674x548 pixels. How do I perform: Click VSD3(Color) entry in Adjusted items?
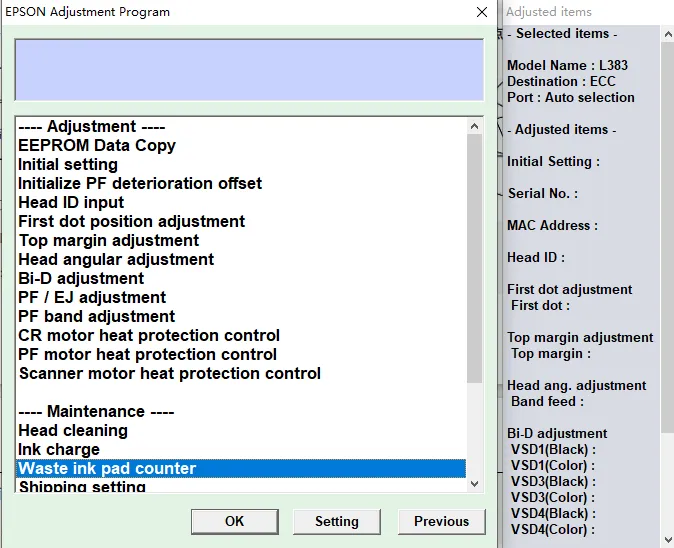[x=553, y=497]
